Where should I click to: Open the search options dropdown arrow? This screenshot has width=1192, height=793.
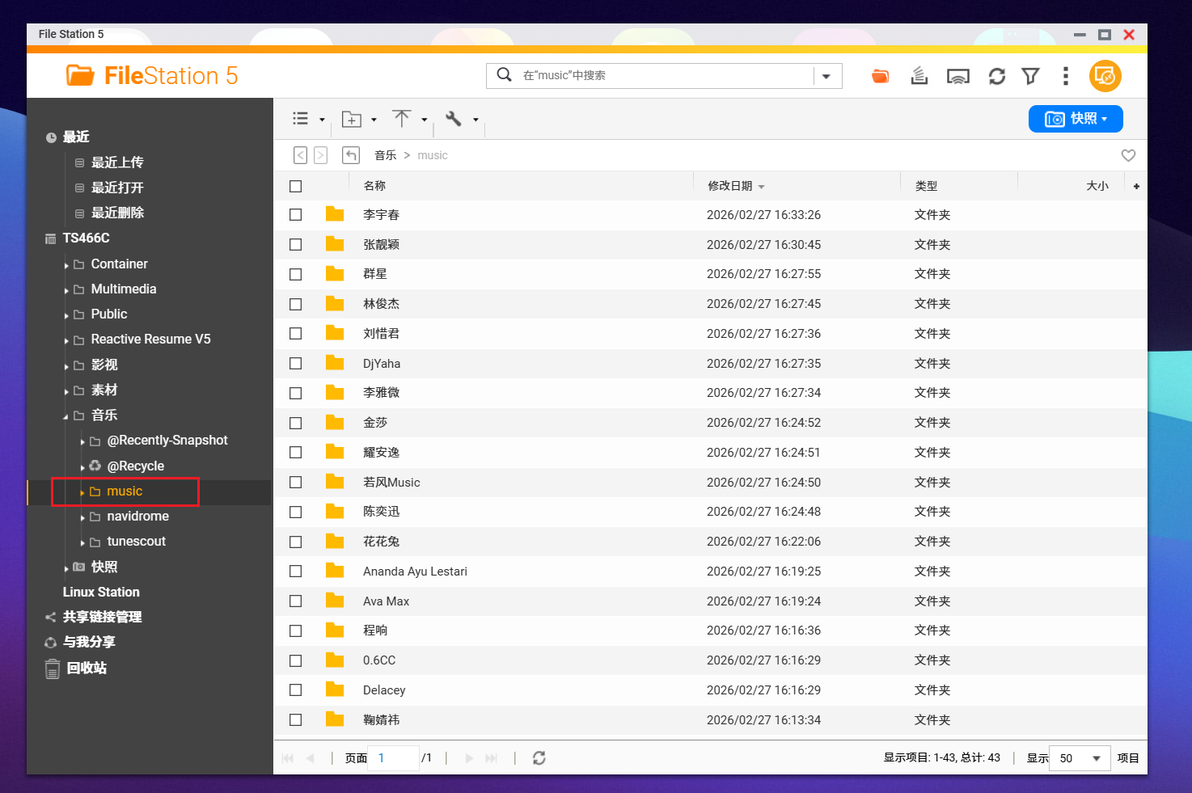point(826,76)
